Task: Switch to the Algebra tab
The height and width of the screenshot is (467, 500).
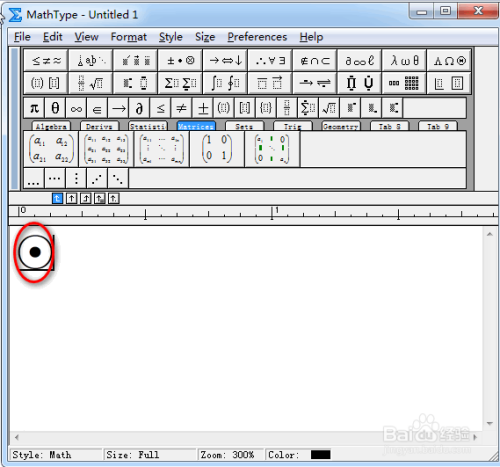Action: tap(51, 126)
